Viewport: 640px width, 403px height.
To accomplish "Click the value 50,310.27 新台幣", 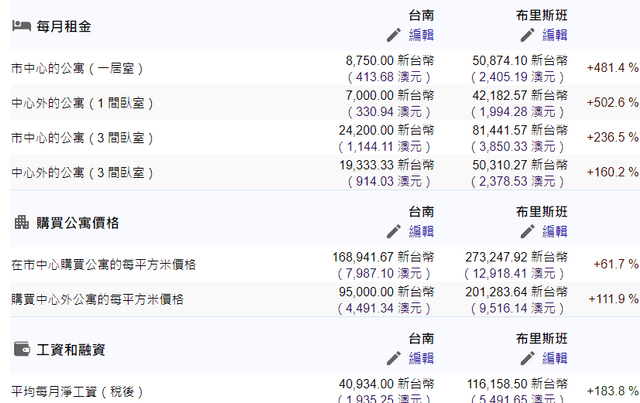I will coord(520,165).
